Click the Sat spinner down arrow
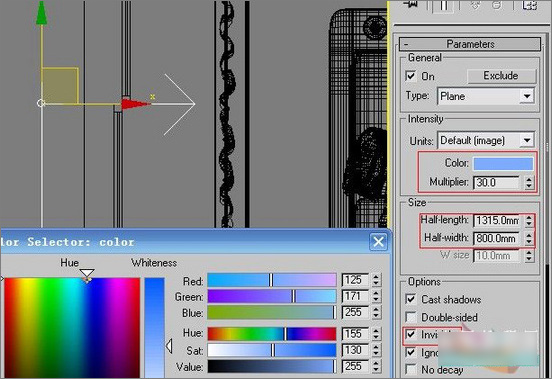Screen dimensions: 552x379 point(376,354)
